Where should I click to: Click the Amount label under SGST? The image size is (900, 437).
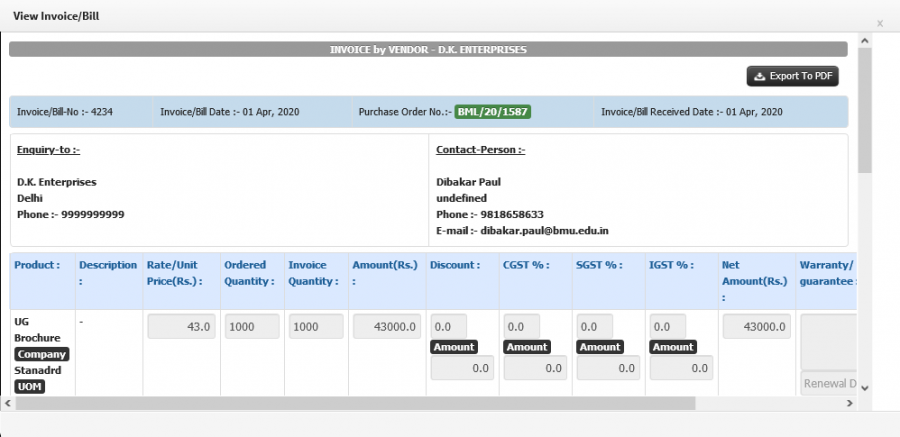point(600,347)
